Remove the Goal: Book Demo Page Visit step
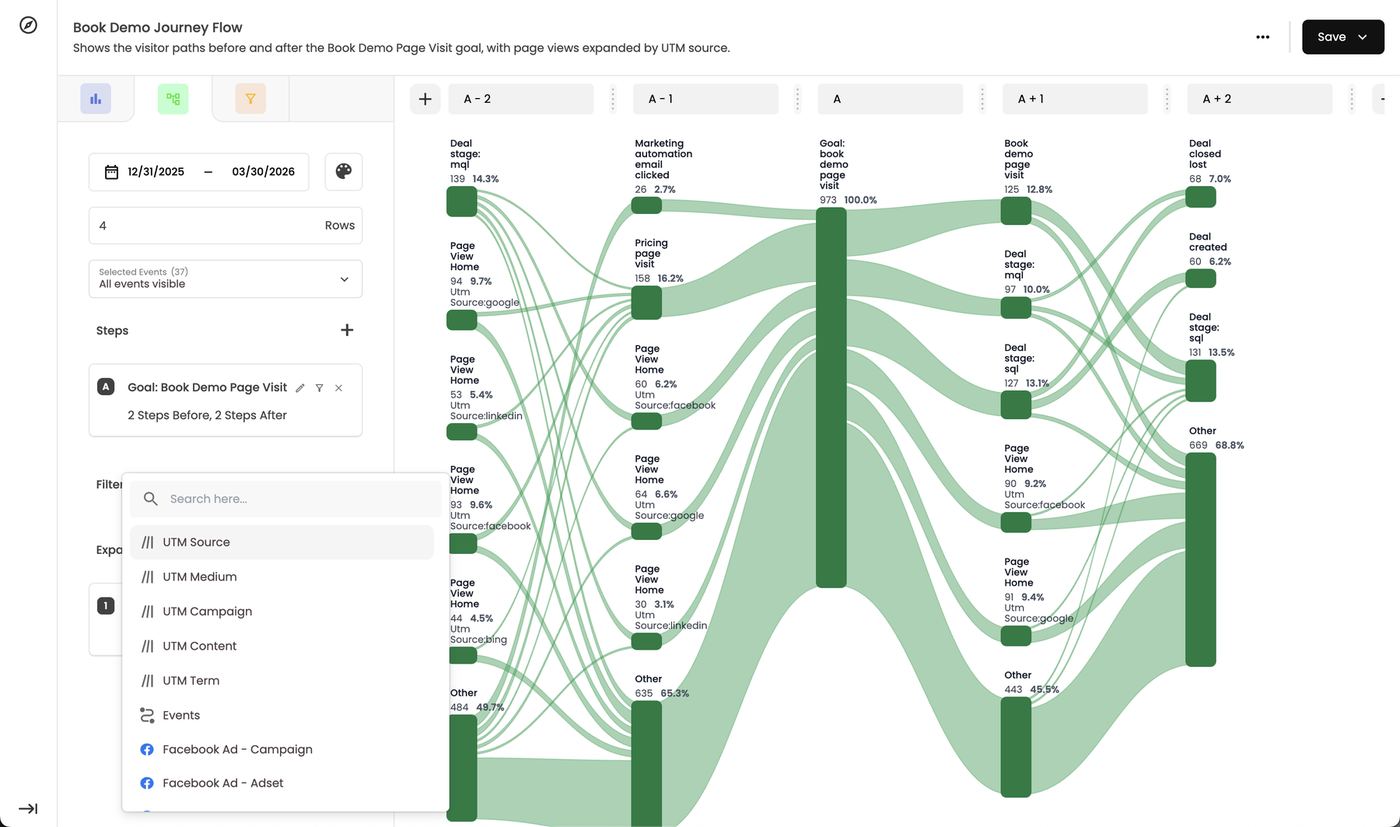1400x827 pixels. click(339, 388)
